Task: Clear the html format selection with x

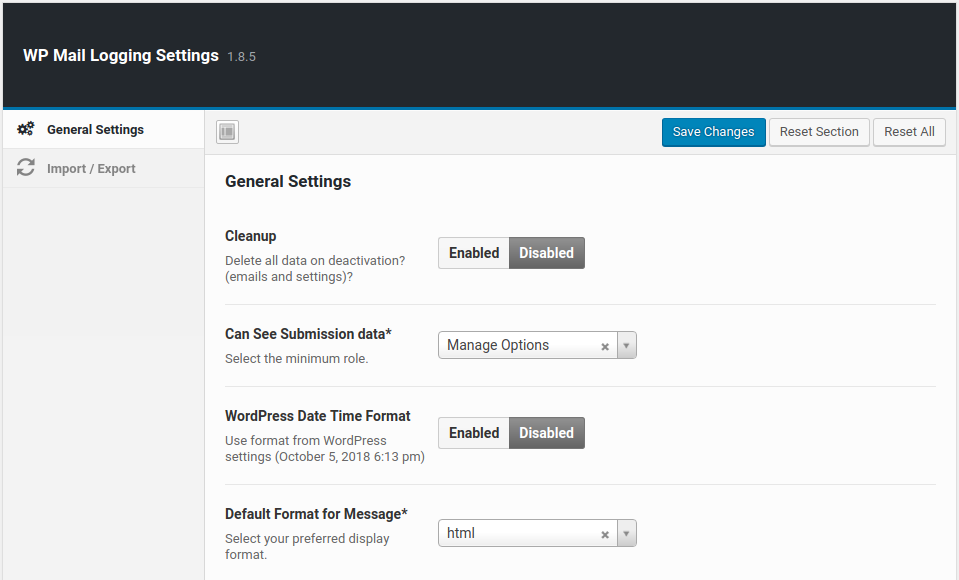Action: pos(605,534)
